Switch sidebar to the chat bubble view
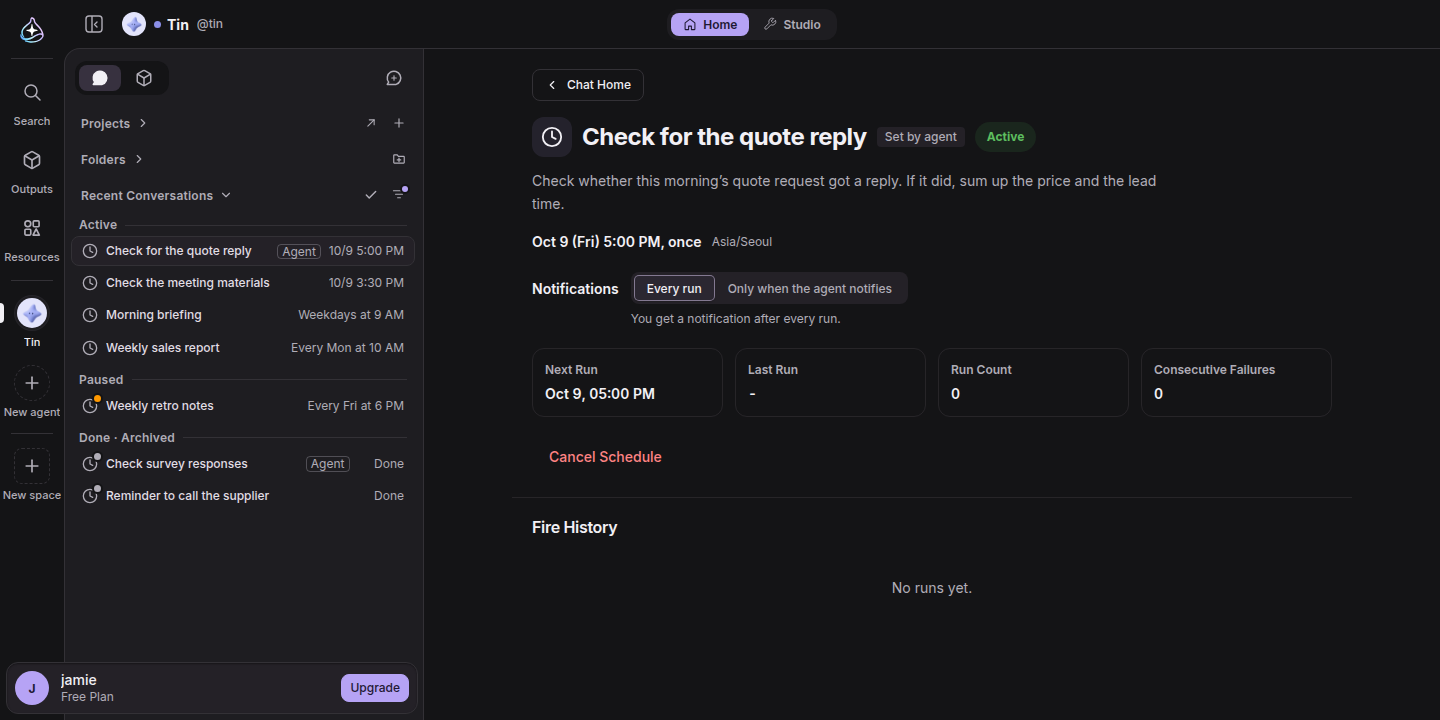 100,78
